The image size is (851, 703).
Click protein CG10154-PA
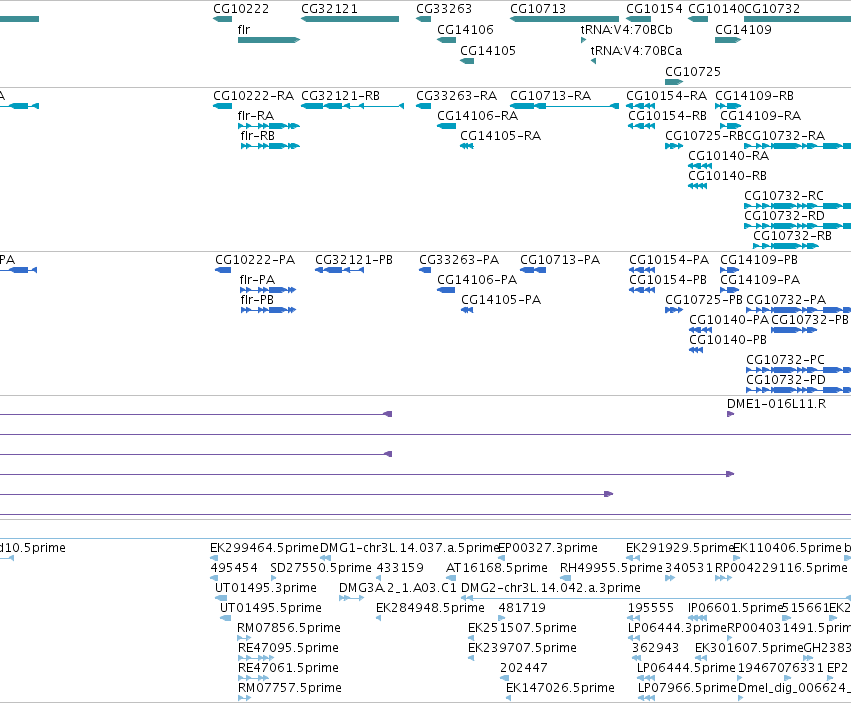coord(669,260)
